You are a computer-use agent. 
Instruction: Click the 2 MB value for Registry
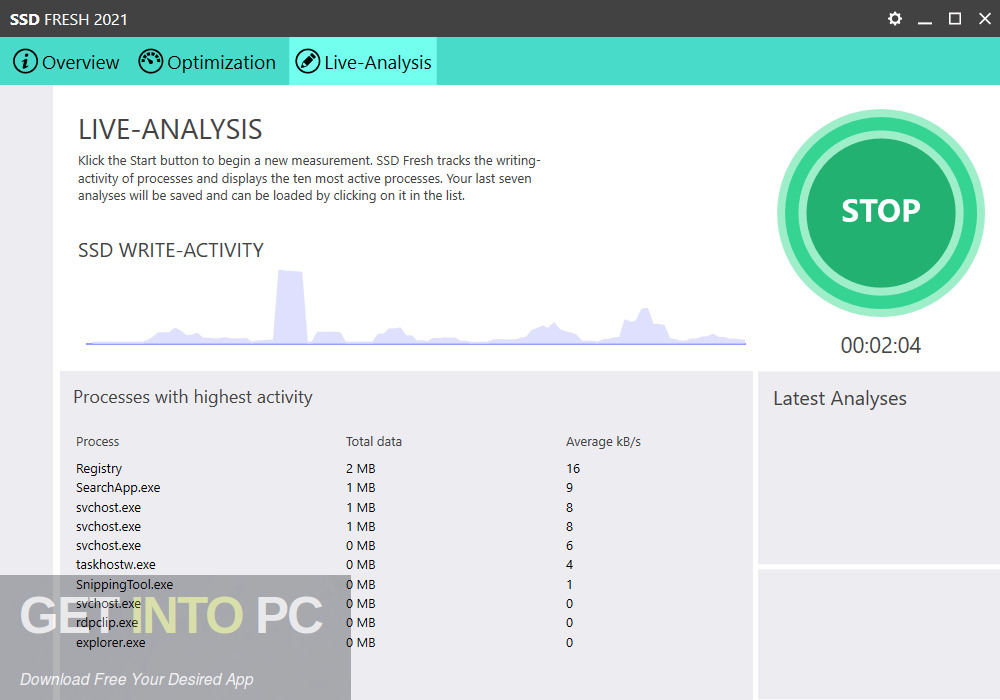tap(360, 469)
